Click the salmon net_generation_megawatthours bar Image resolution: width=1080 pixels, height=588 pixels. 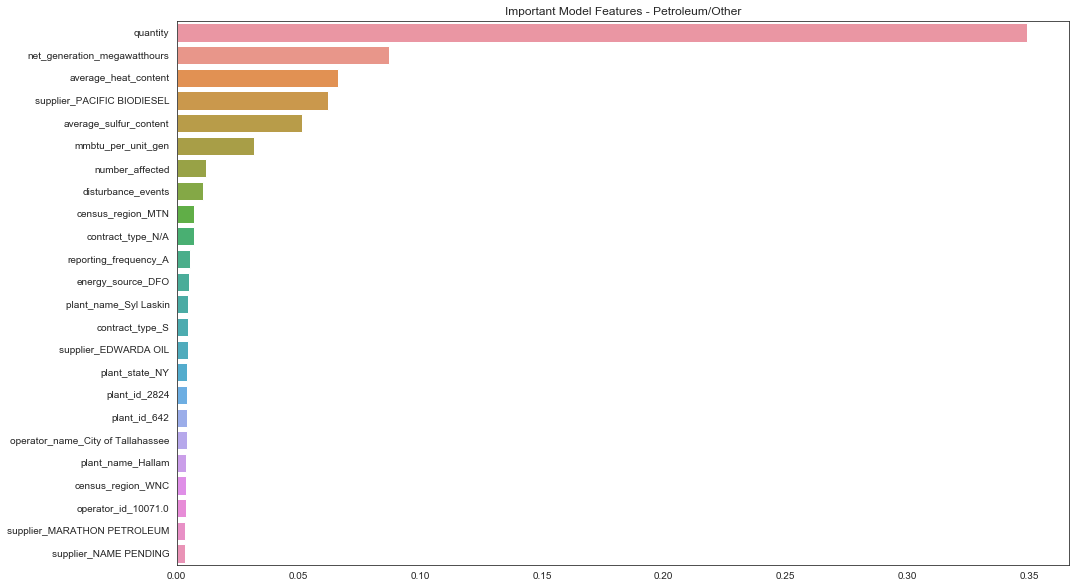(x=283, y=56)
